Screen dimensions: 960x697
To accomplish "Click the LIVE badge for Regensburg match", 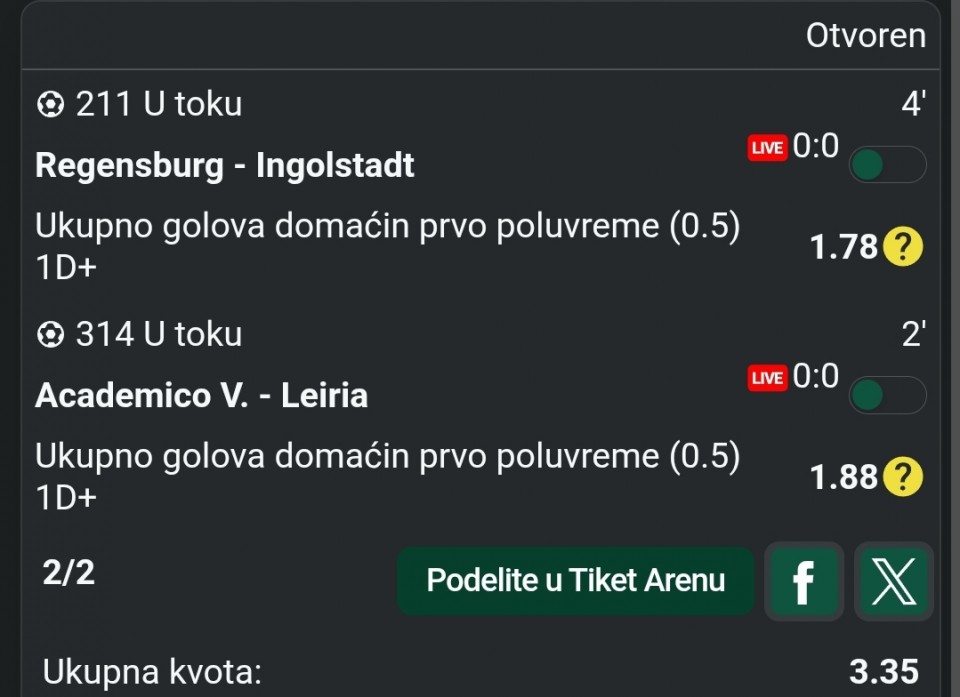I will (x=767, y=148).
